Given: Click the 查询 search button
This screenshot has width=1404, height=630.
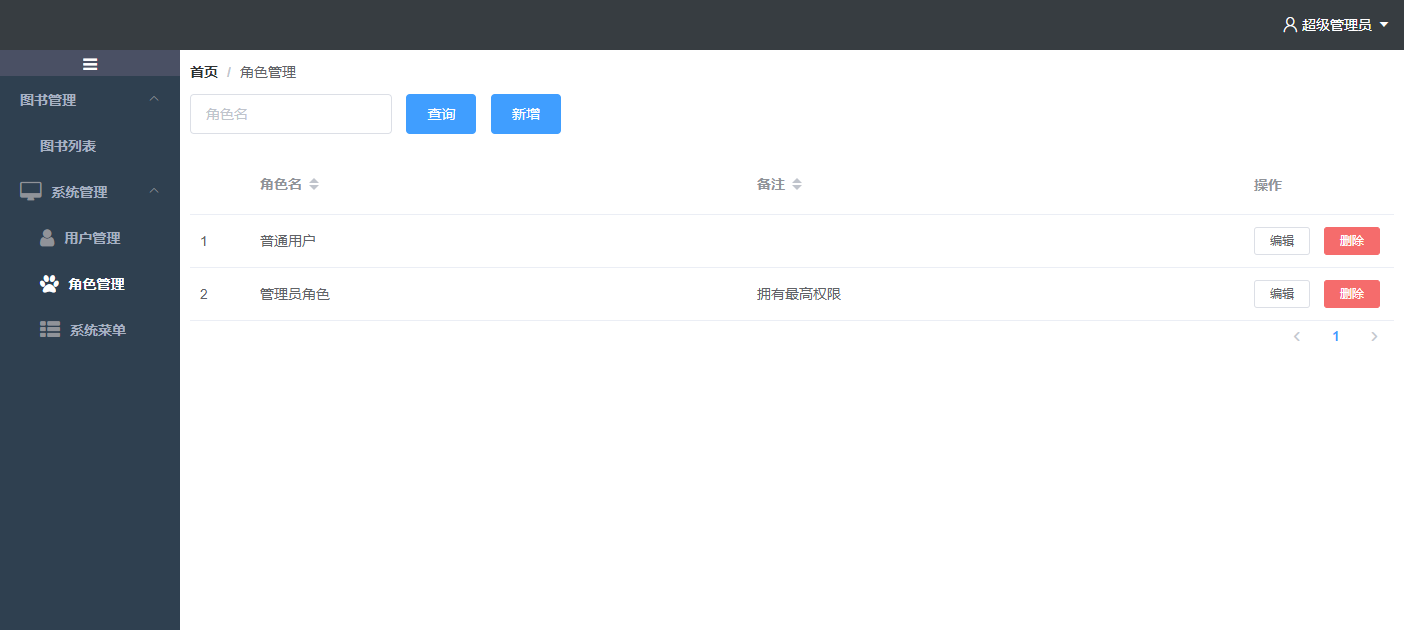Looking at the screenshot, I should (x=441, y=114).
